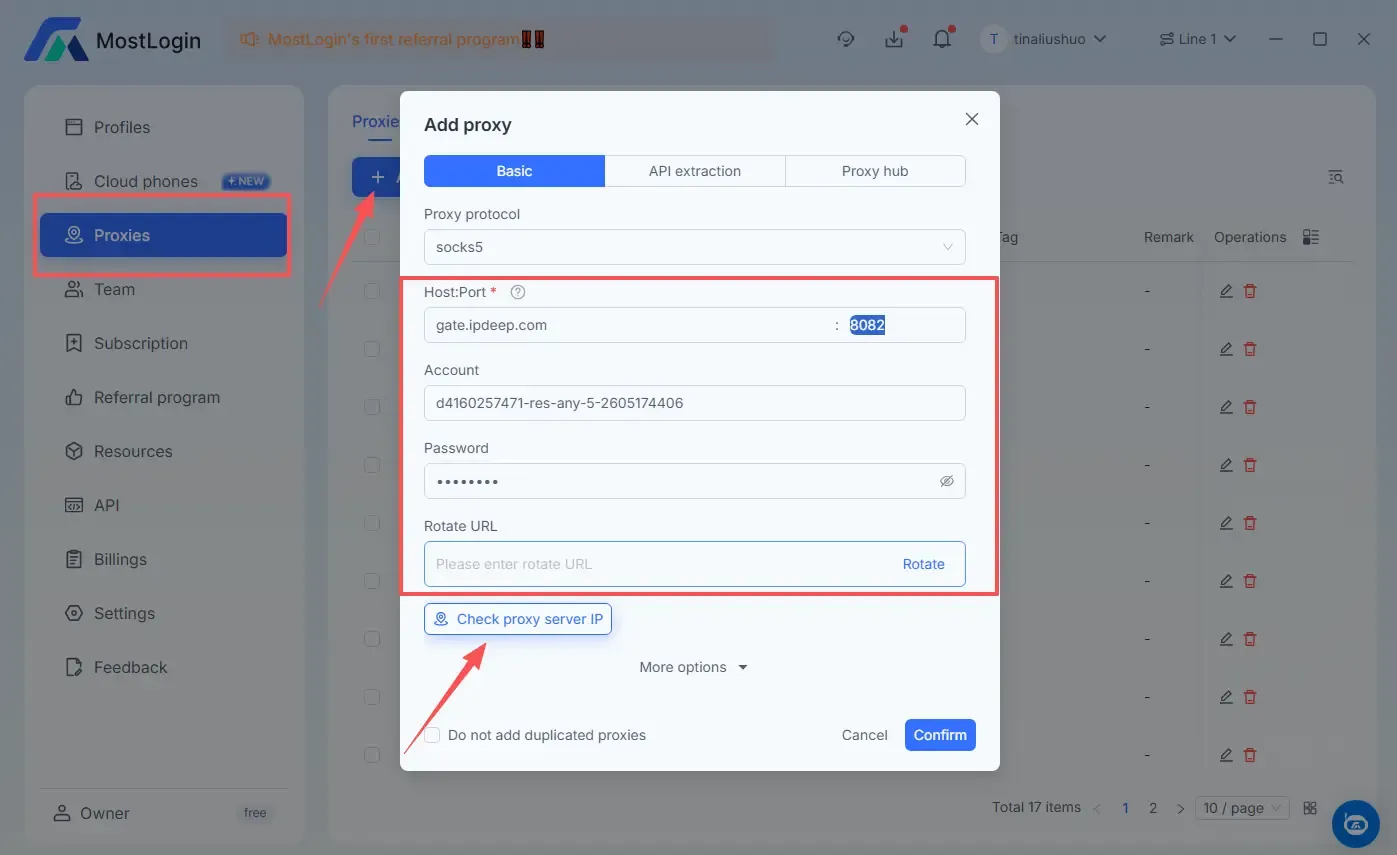Click the search filter icon above the proxy table

coord(1335,176)
